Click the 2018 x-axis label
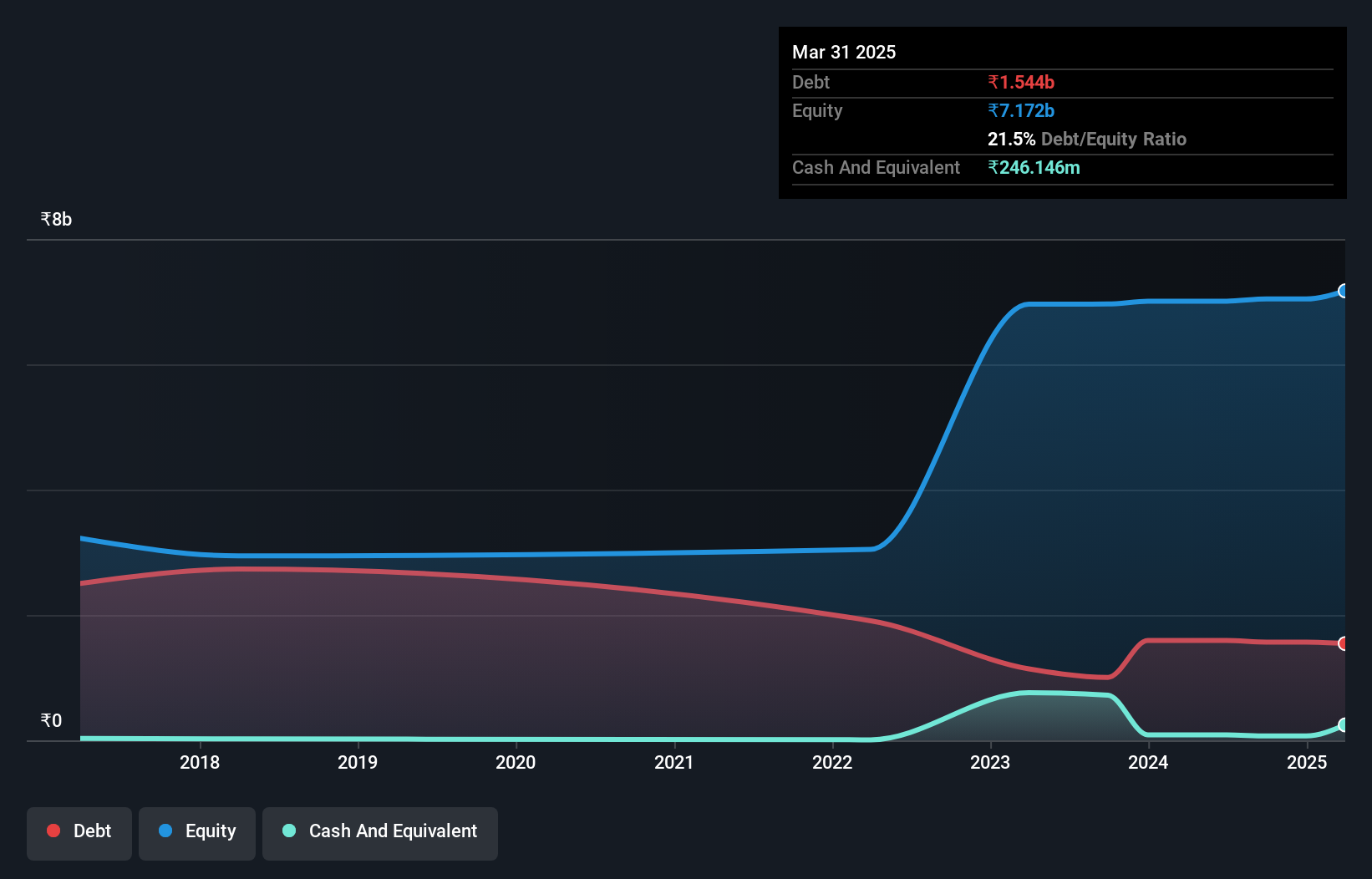1372x879 pixels. click(x=200, y=762)
